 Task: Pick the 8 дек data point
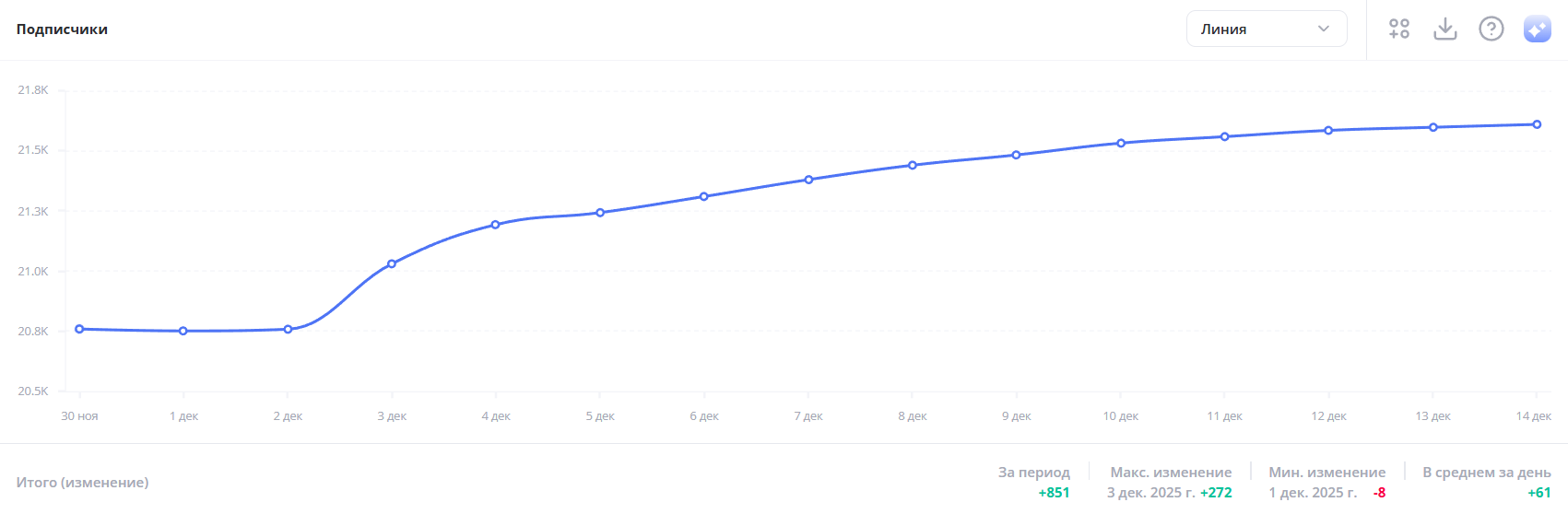point(913,166)
